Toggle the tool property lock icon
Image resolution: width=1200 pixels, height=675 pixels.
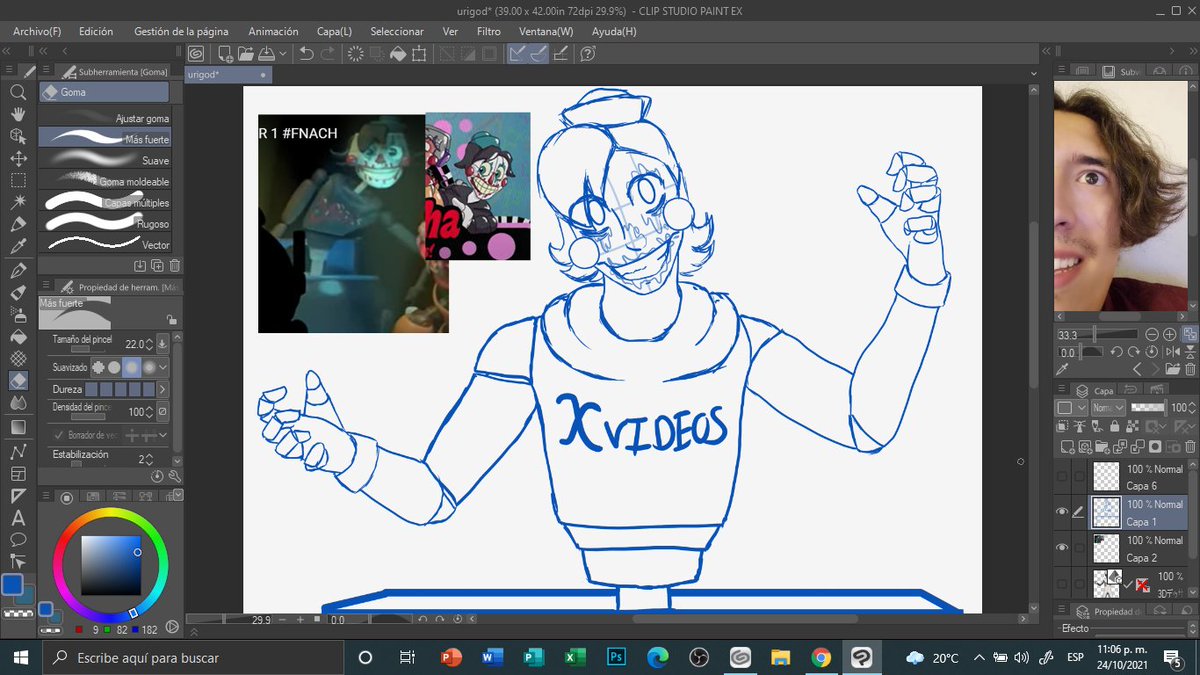click(x=172, y=319)
